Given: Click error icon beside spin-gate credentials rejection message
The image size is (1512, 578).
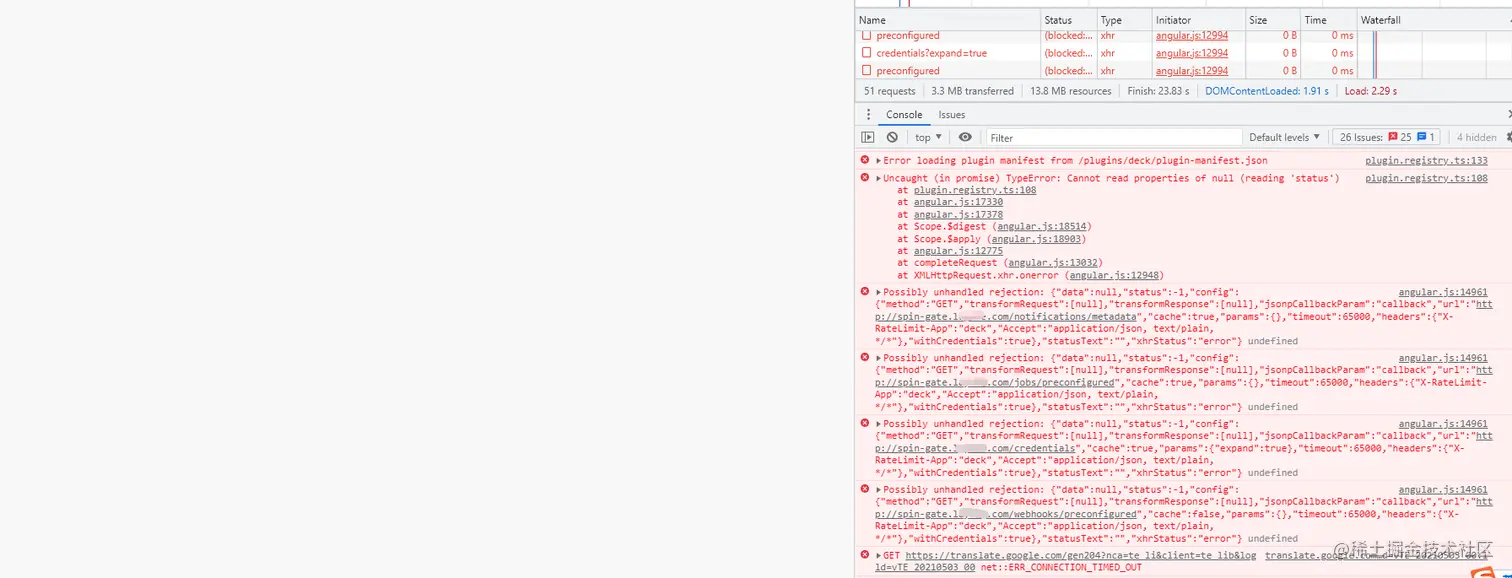Looking at the screenshot, I should 865,424.
